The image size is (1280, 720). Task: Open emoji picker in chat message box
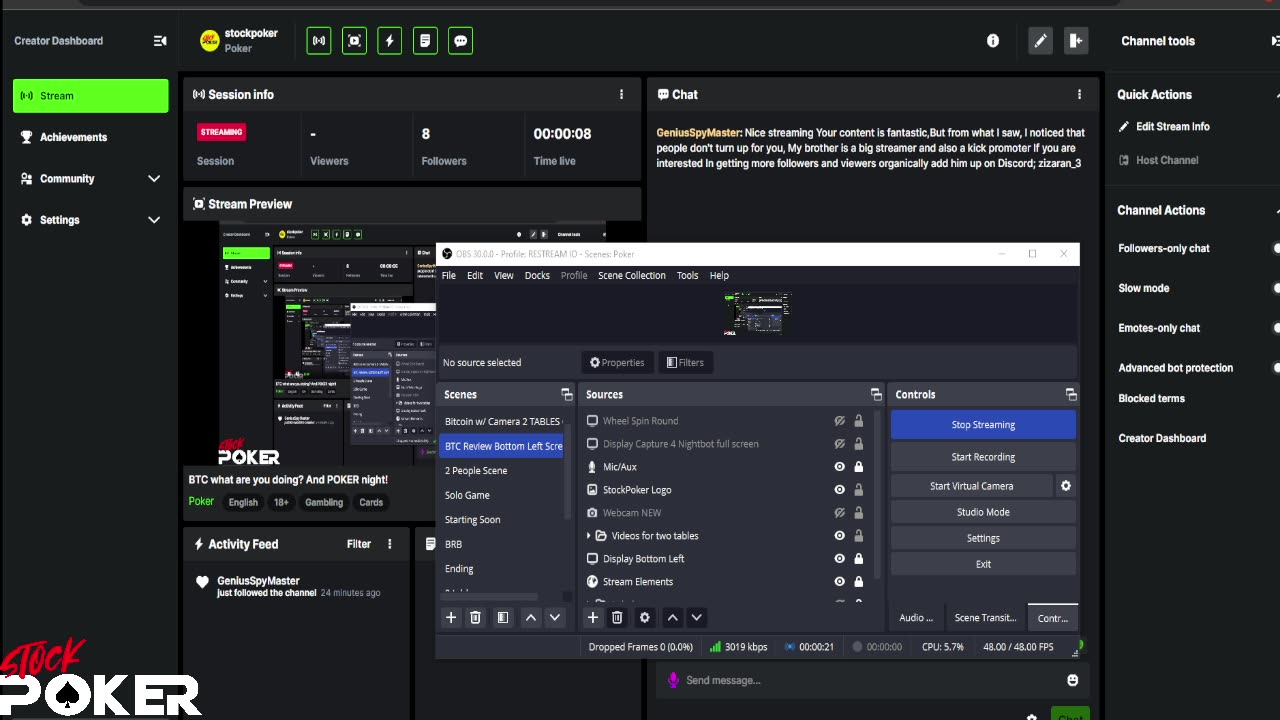point(1072,680)
